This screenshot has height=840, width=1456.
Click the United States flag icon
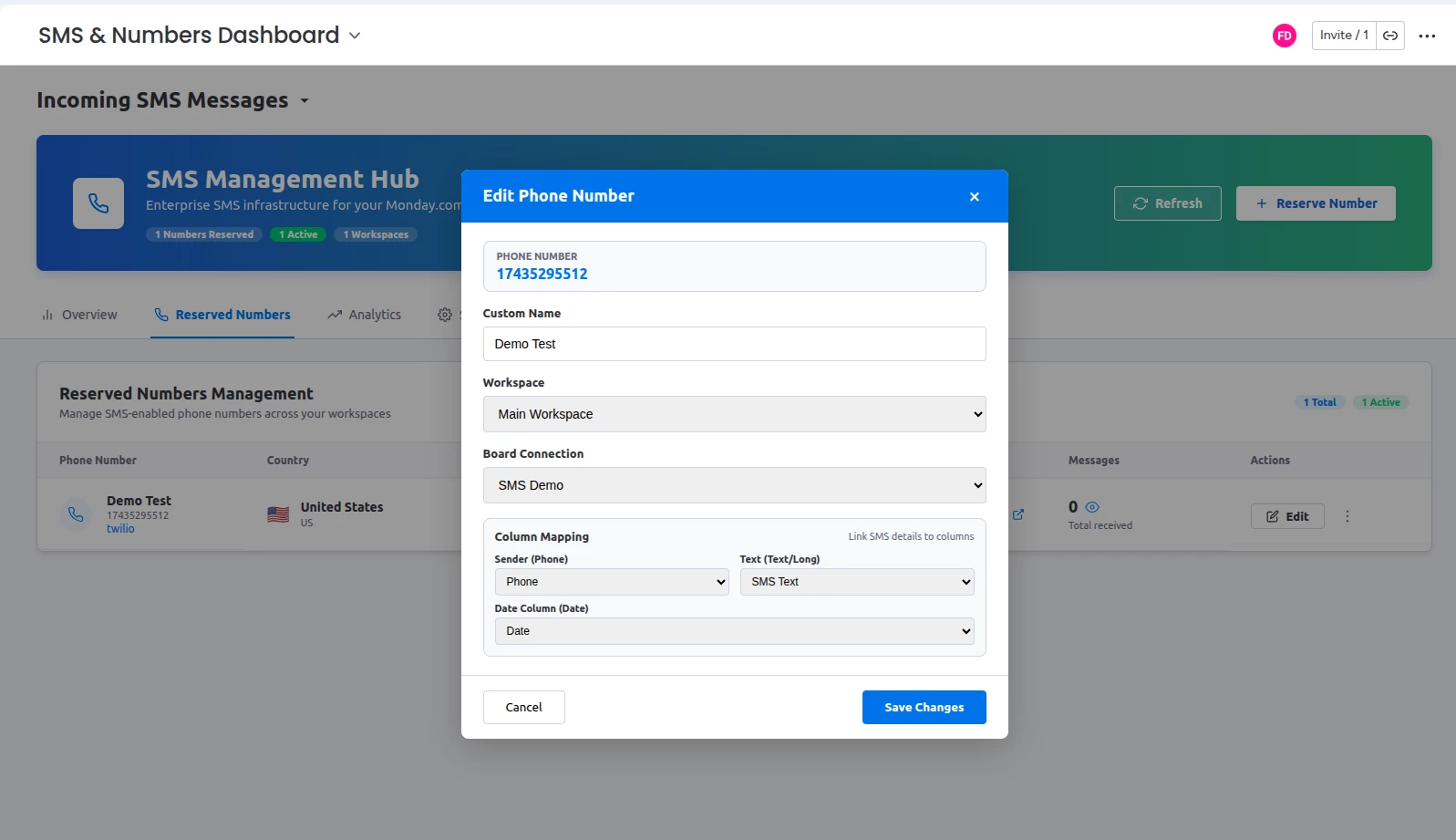[x=278, y=514]
